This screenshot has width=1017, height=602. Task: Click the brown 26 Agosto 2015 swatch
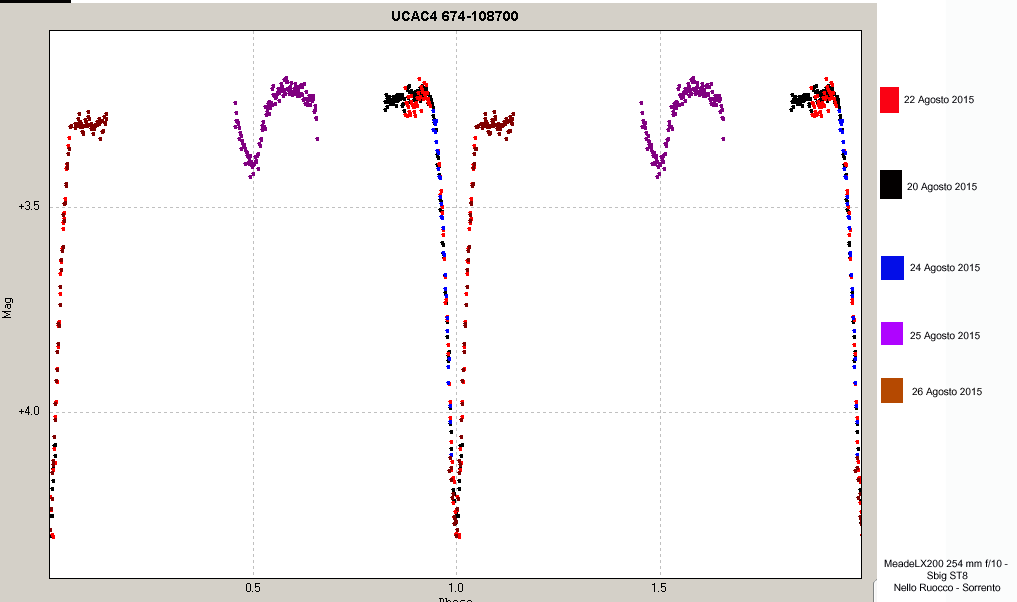click(x=892, y=391)
